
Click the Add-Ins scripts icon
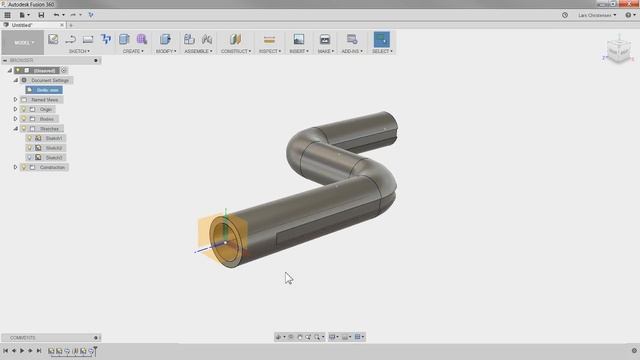352,39
